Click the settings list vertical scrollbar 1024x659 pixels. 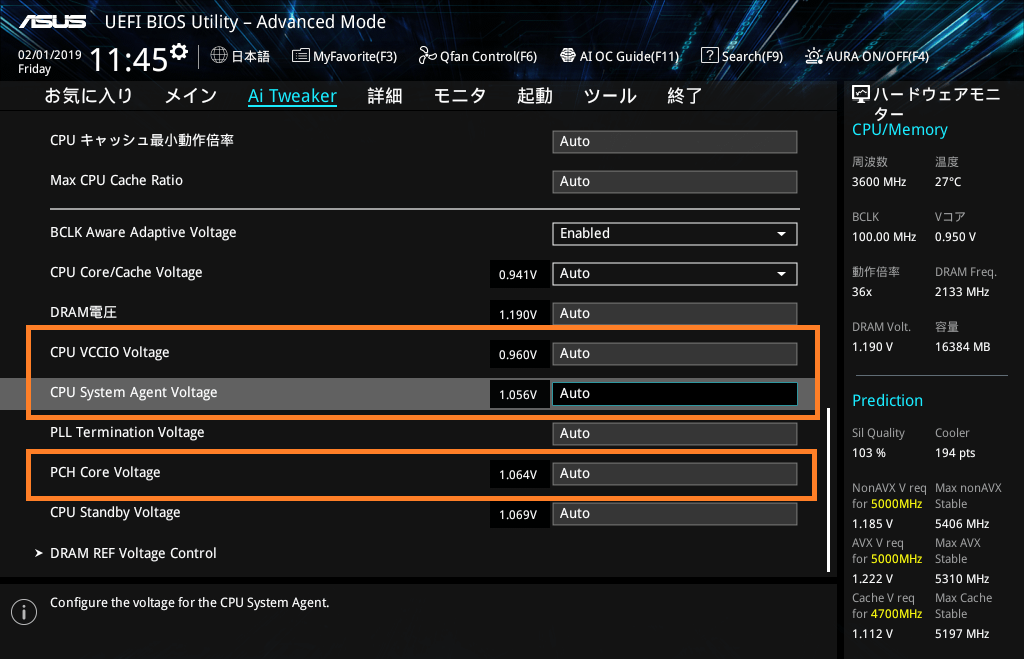(x=829, y=490)
